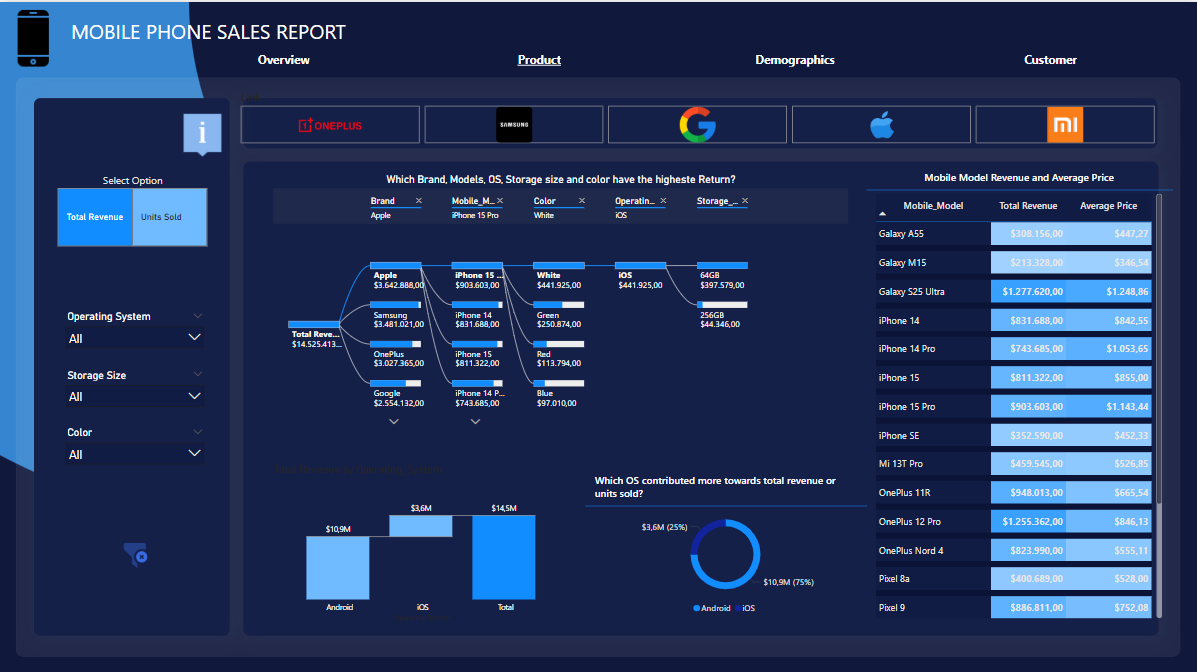Click the Green color tree node
1197x672 pixels.
[x=559, y=315]
